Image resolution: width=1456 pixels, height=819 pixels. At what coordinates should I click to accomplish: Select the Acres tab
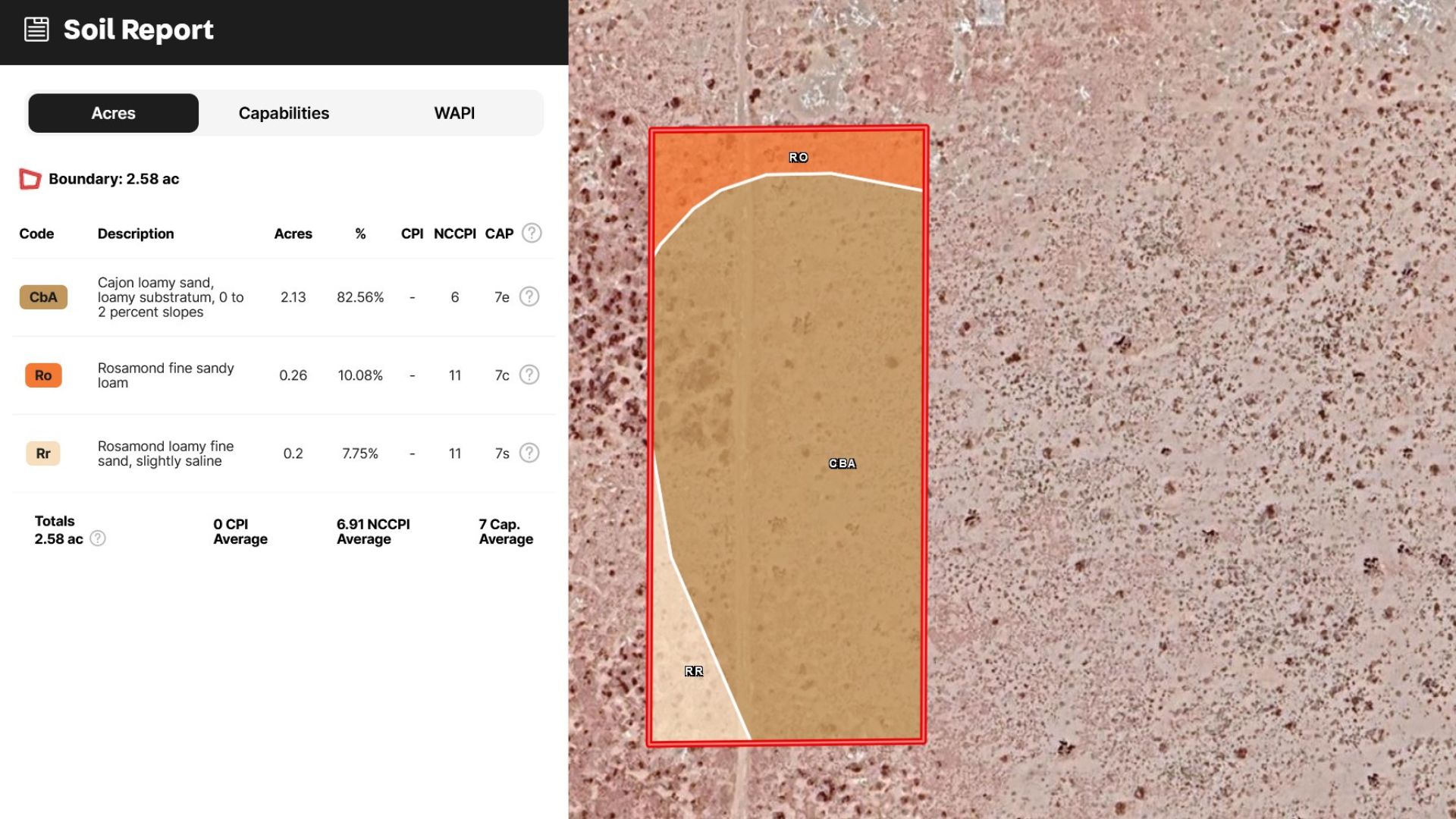point(114,113)
